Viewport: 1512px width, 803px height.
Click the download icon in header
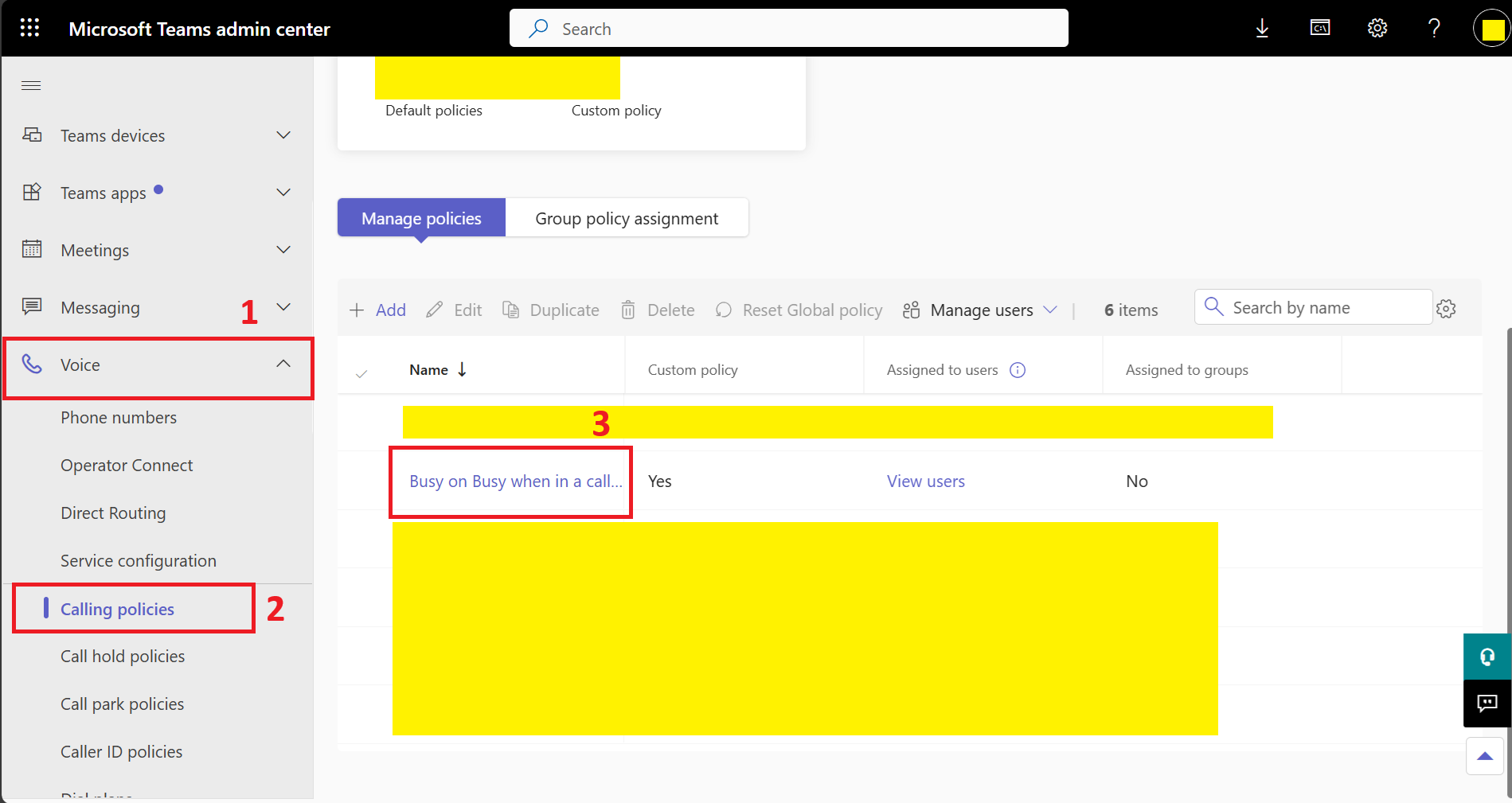1262,29
